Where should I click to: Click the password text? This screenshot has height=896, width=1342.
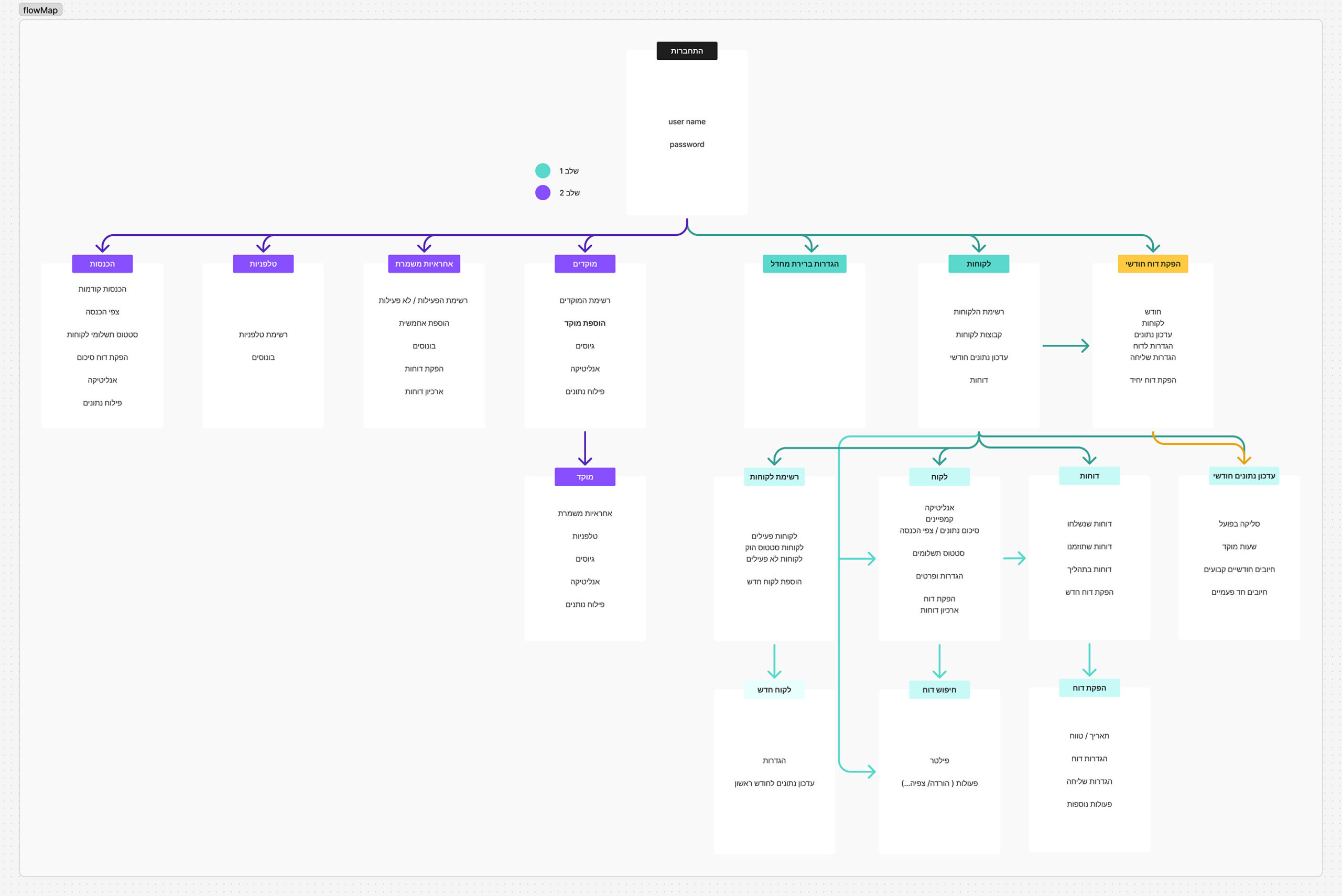tap(686, 145)
